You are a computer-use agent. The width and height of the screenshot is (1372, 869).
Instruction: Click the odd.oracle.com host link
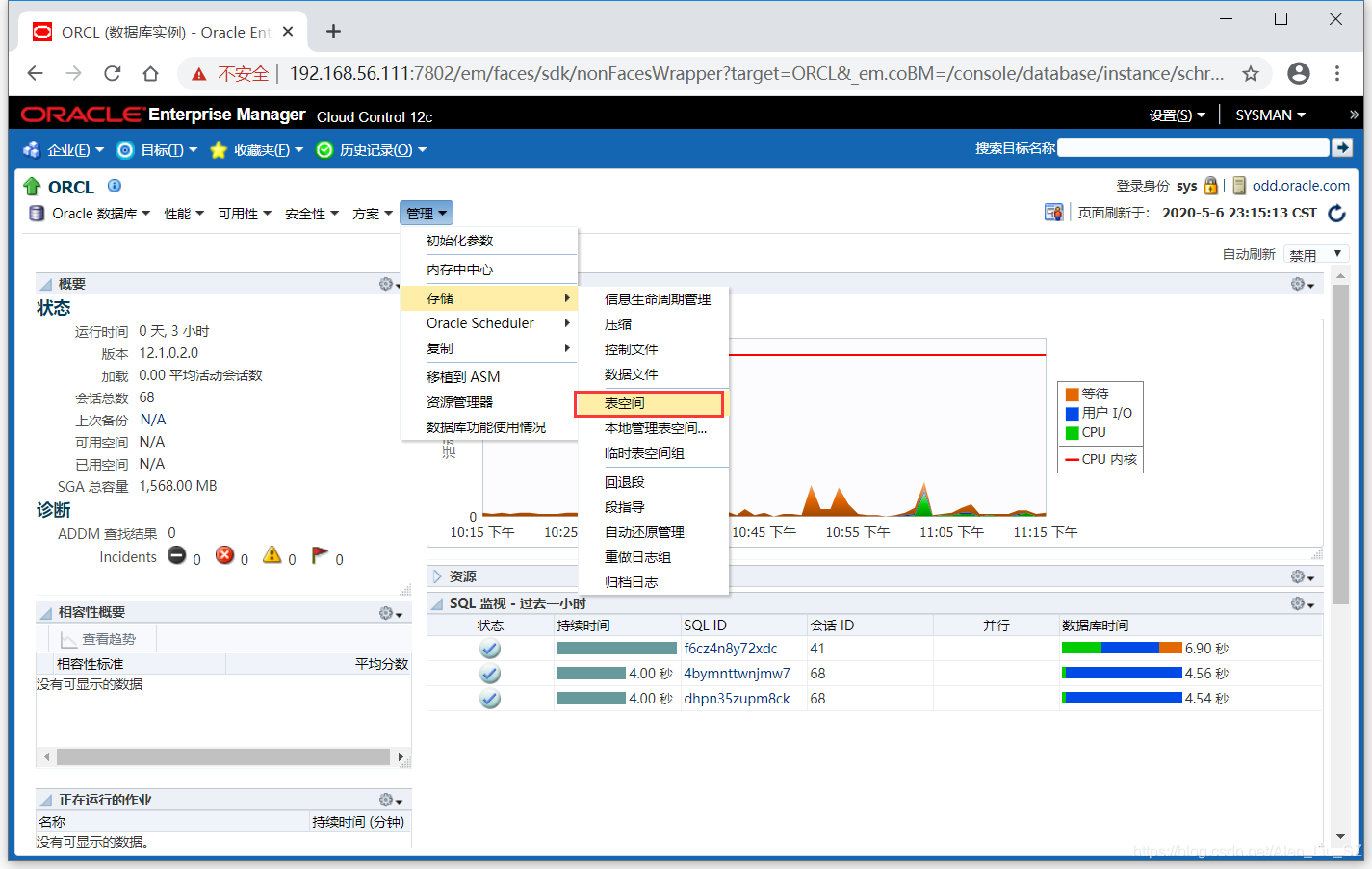pos(1300,186)
